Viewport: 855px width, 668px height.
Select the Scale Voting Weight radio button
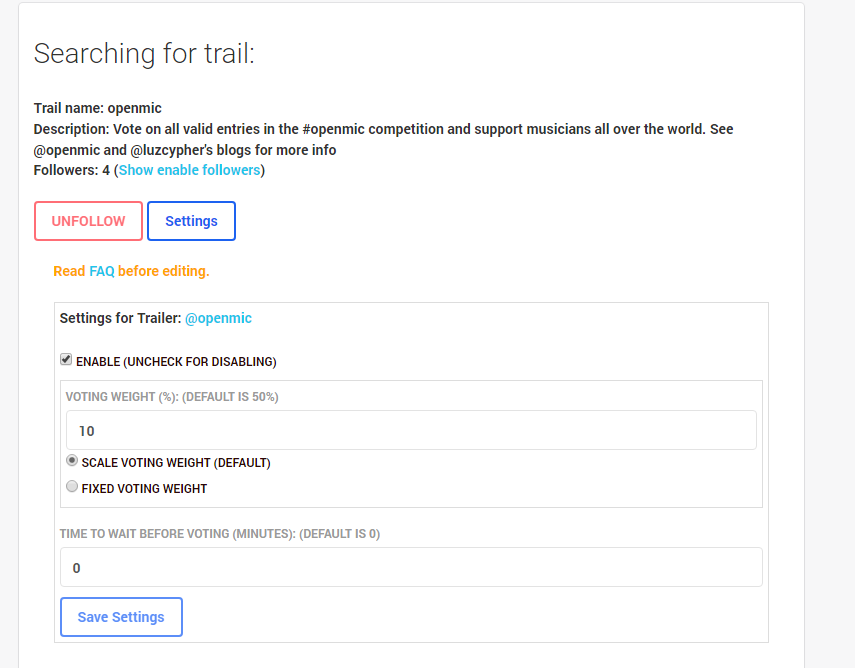tap(71, 460)
